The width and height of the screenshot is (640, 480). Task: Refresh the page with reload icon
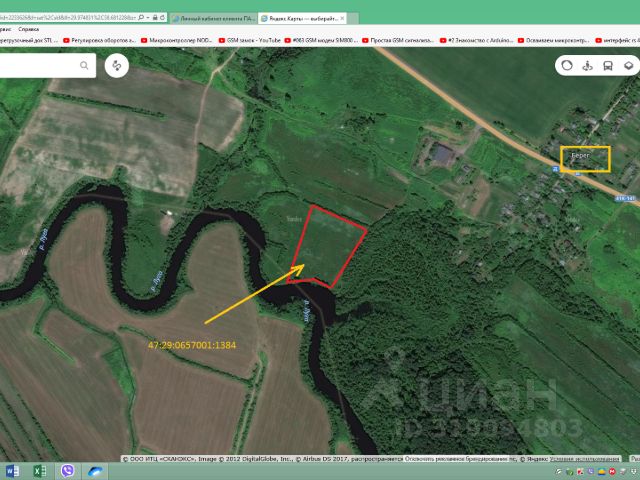(x=162, y=18)
